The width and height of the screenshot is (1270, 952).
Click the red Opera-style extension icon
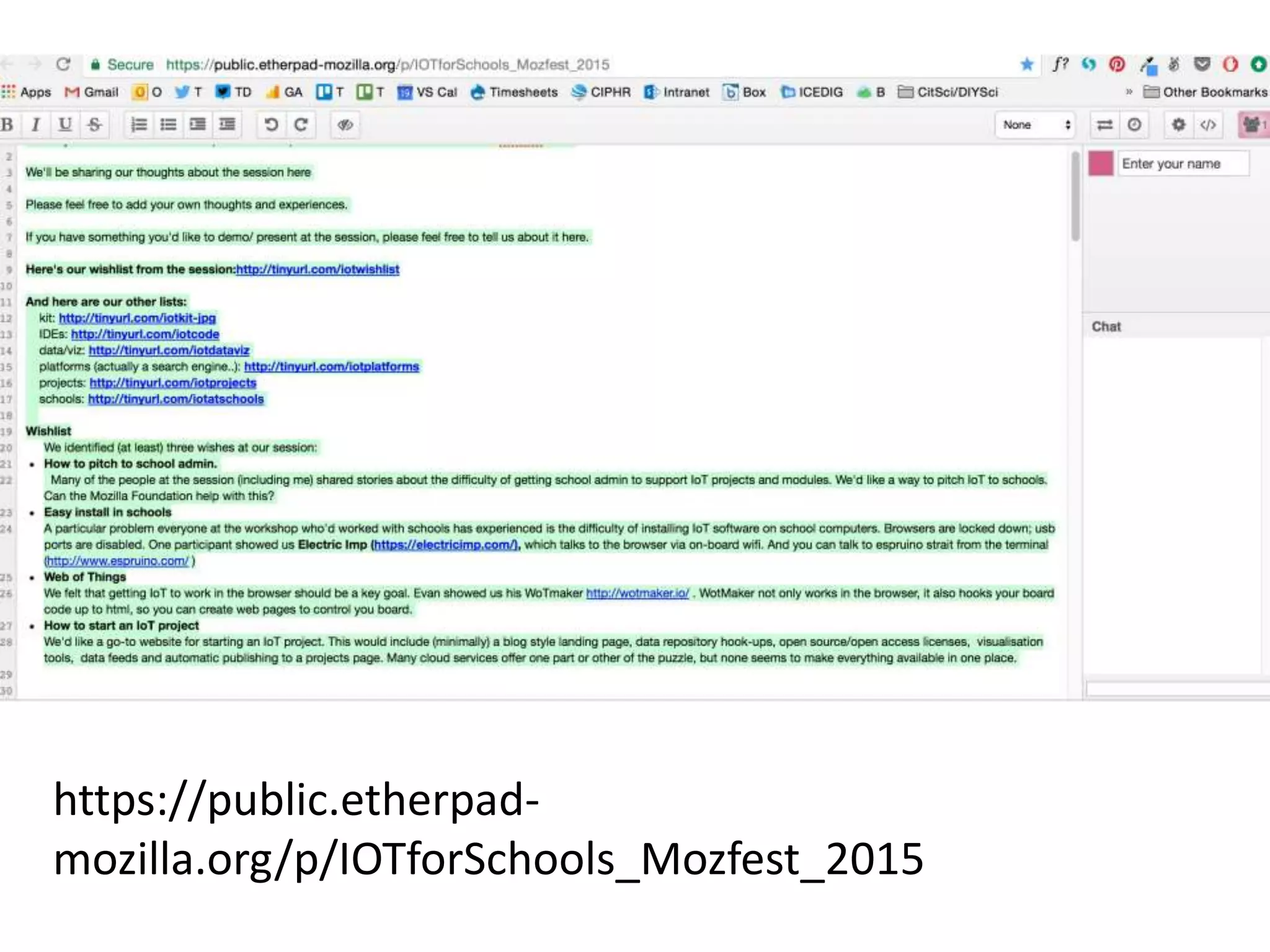pos(1230,64)
